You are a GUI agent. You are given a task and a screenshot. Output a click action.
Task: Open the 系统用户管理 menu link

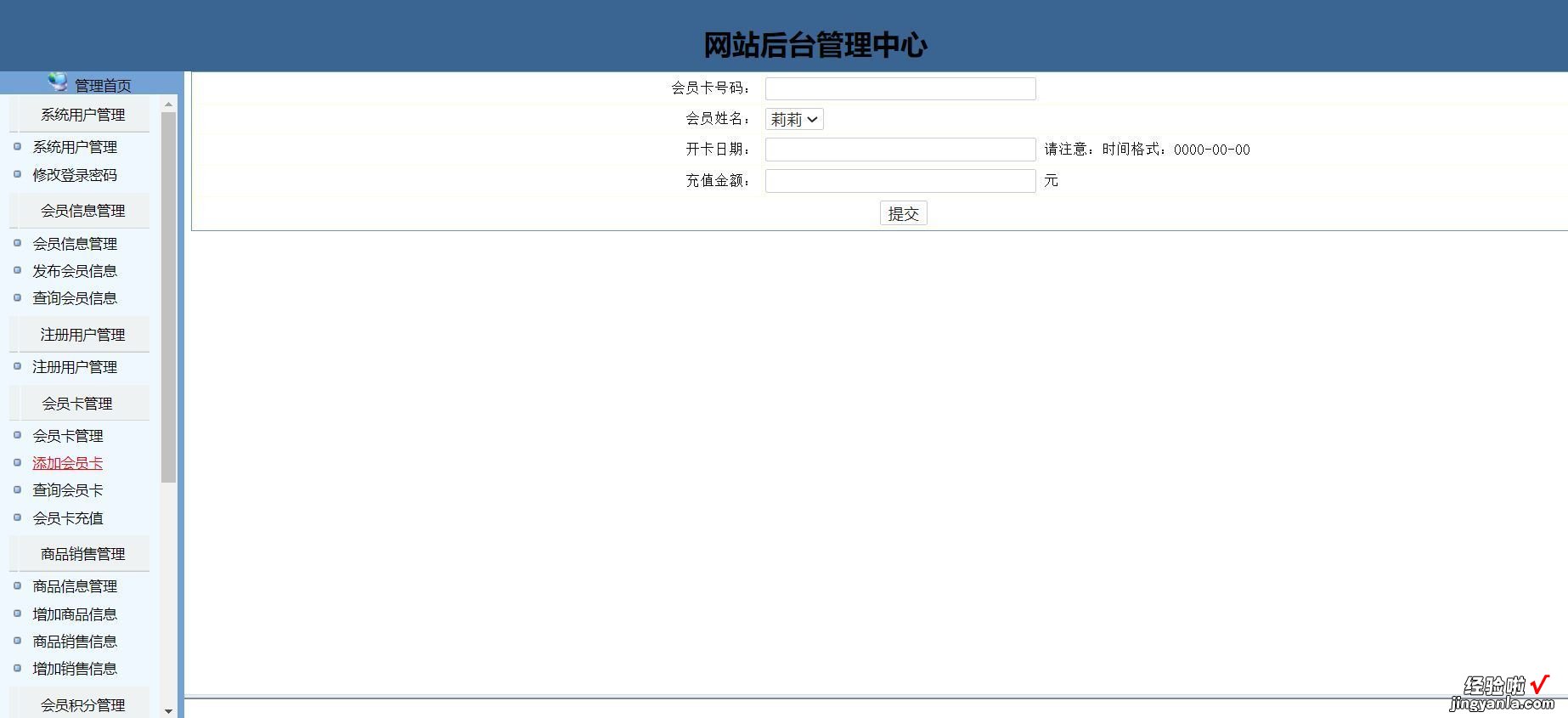(x=75, y=147)
